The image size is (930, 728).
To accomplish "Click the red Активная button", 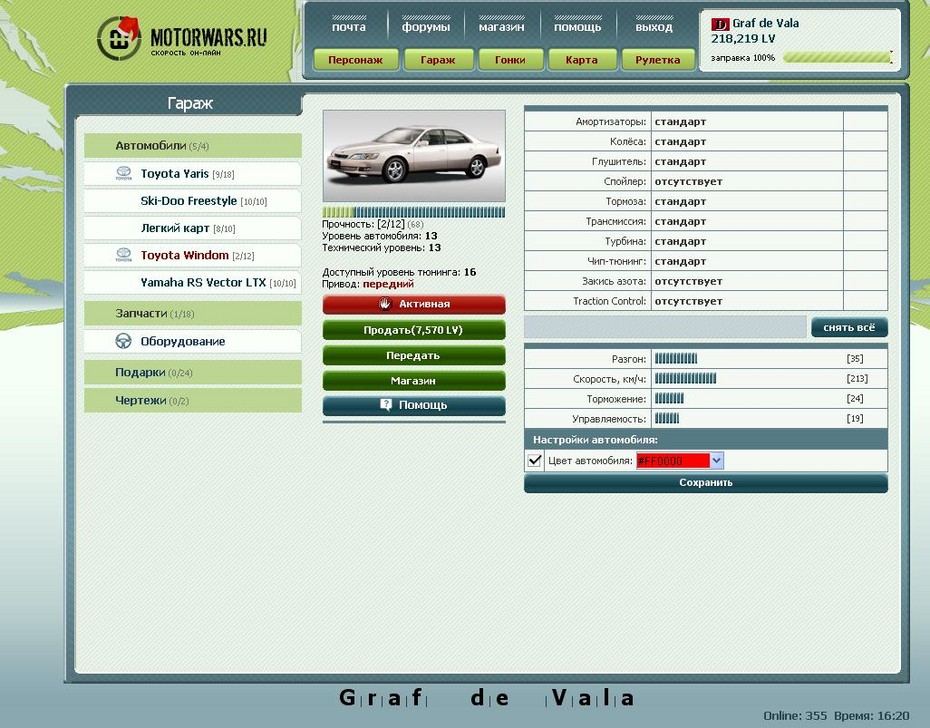I will click(x=414, y=304).
